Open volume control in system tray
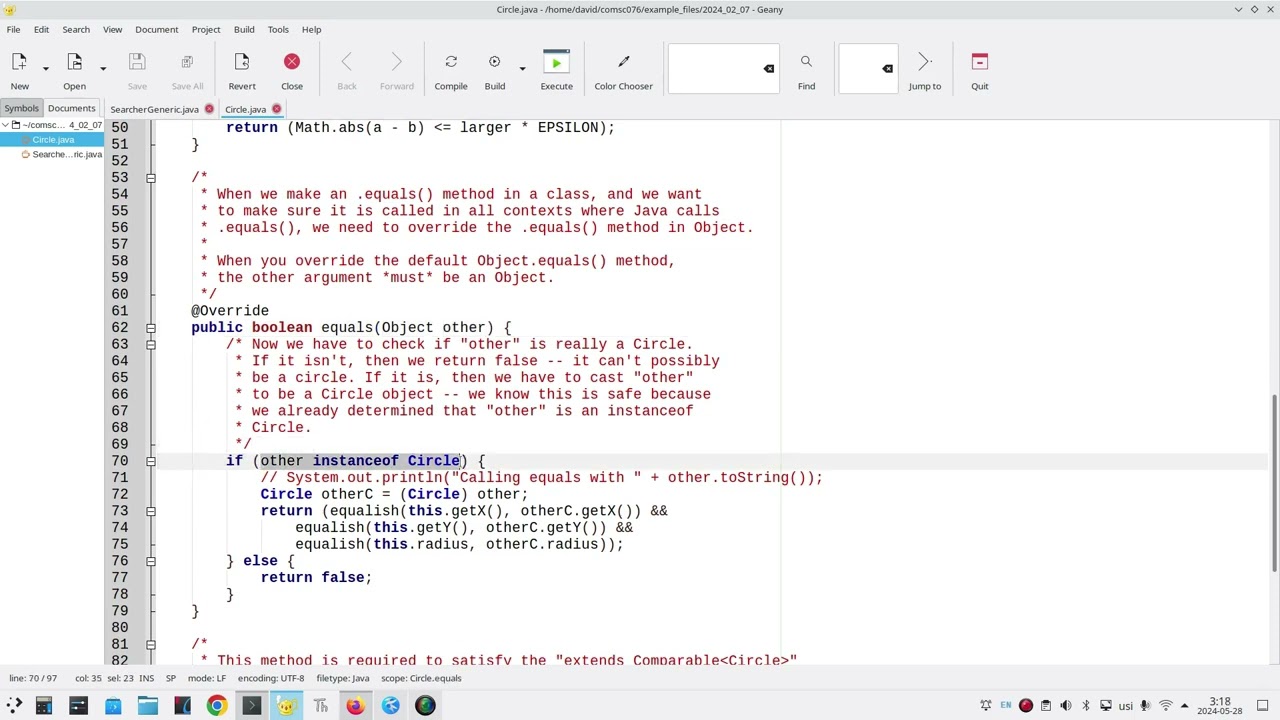 point(1066,706)
